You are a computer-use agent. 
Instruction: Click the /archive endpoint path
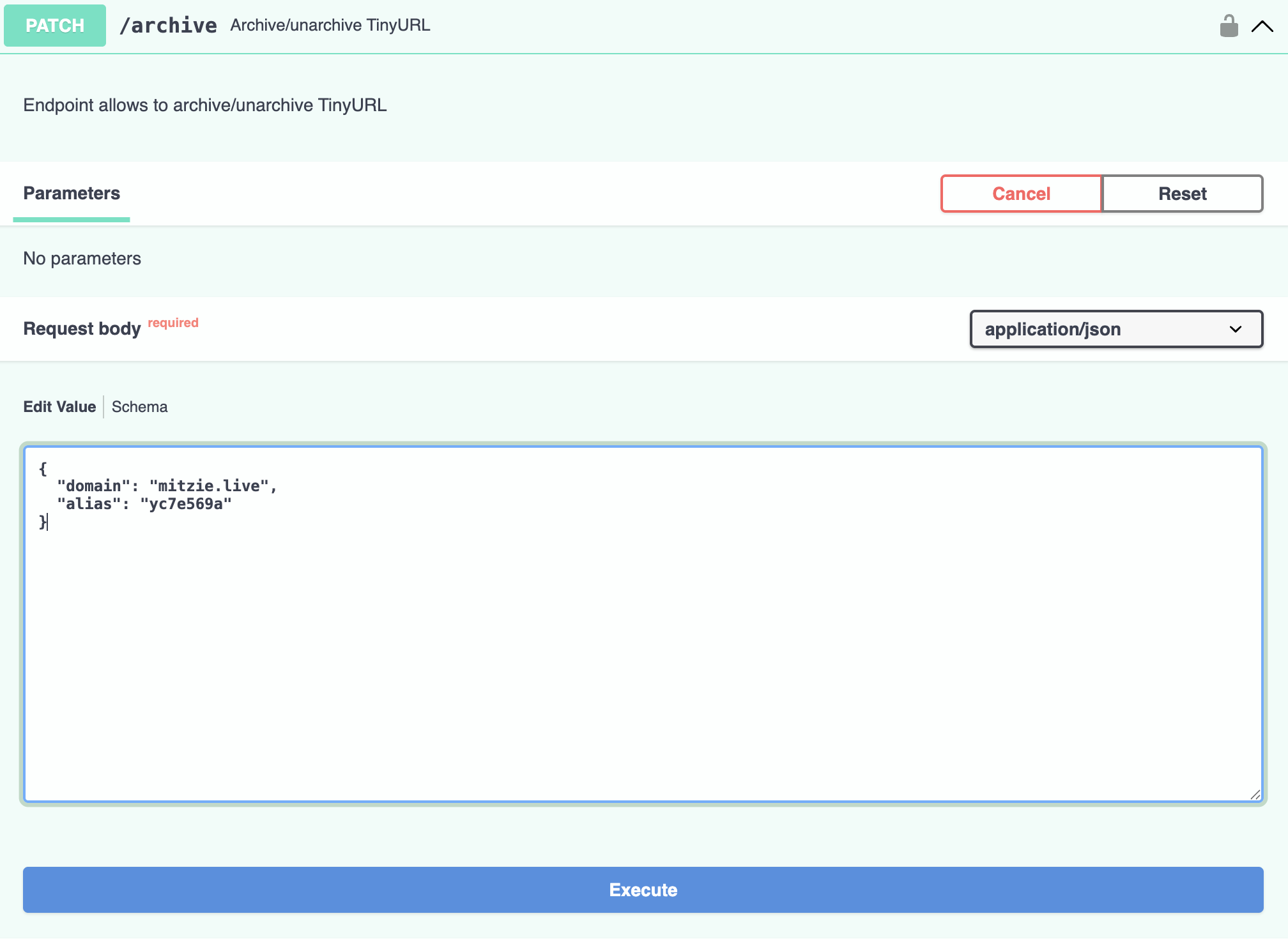click(168, 26)
